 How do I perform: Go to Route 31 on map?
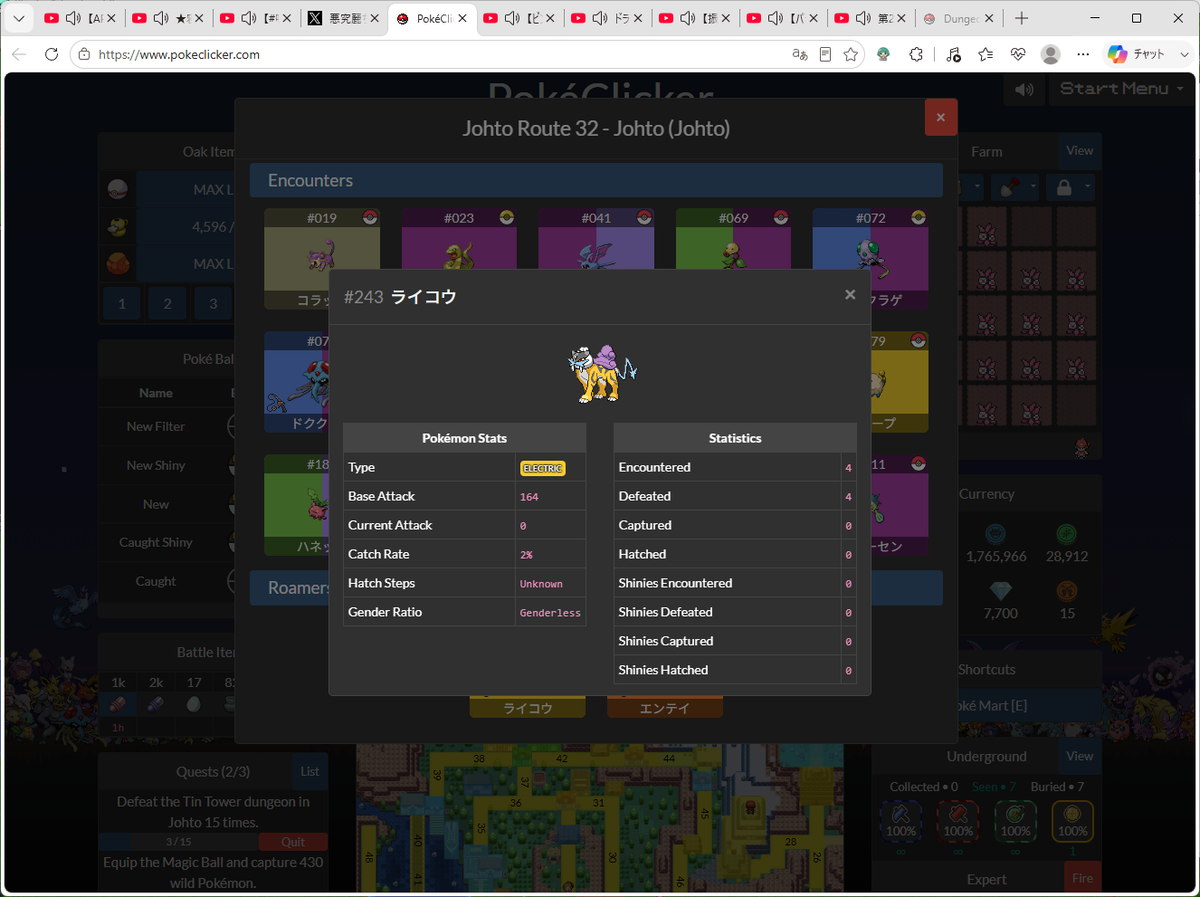click(597, 802)
